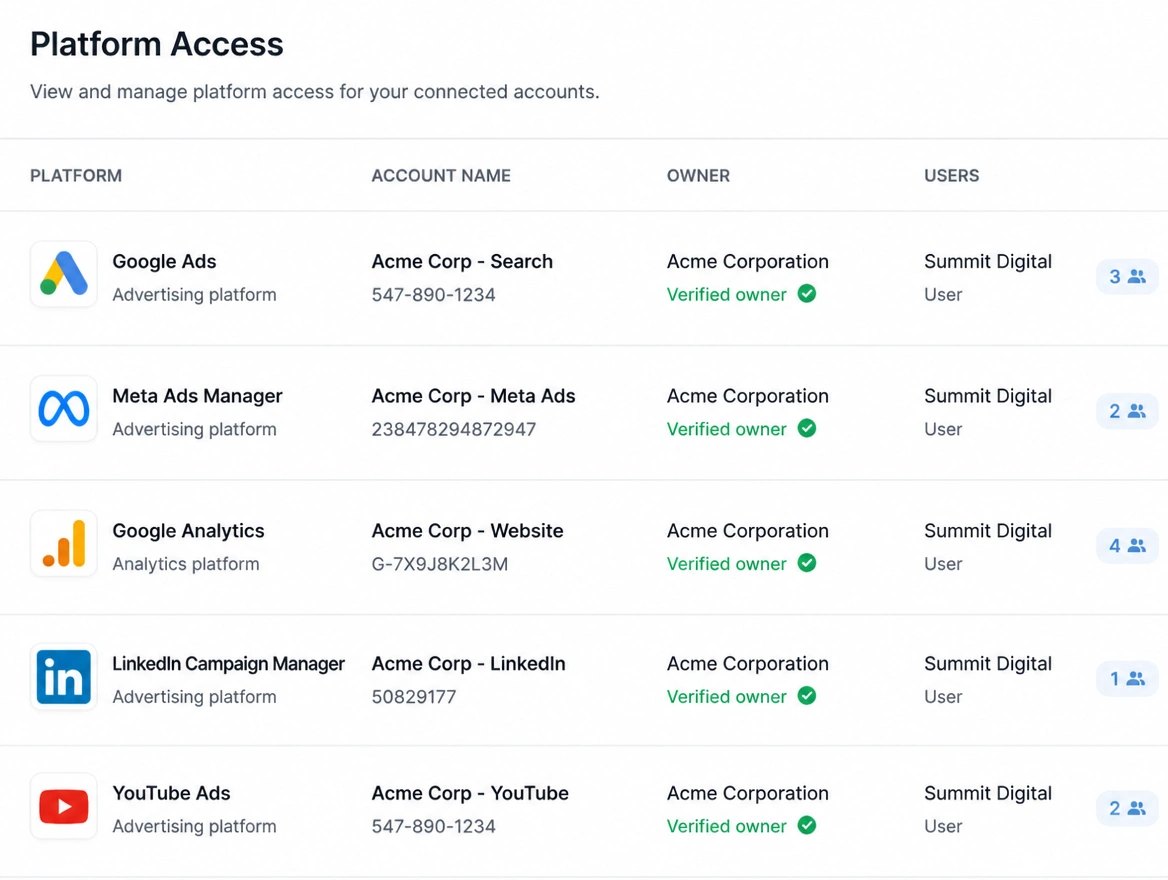Select the Meta Ads Manager platform name
This screenshot has height=880, width=1168.
pos(197,396)
